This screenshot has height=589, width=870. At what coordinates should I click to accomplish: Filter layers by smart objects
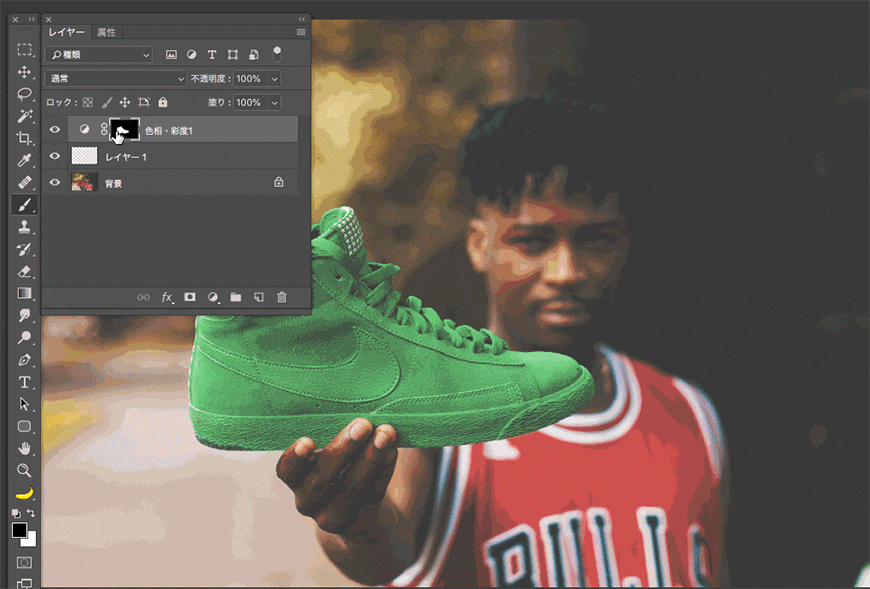[254, 54]
